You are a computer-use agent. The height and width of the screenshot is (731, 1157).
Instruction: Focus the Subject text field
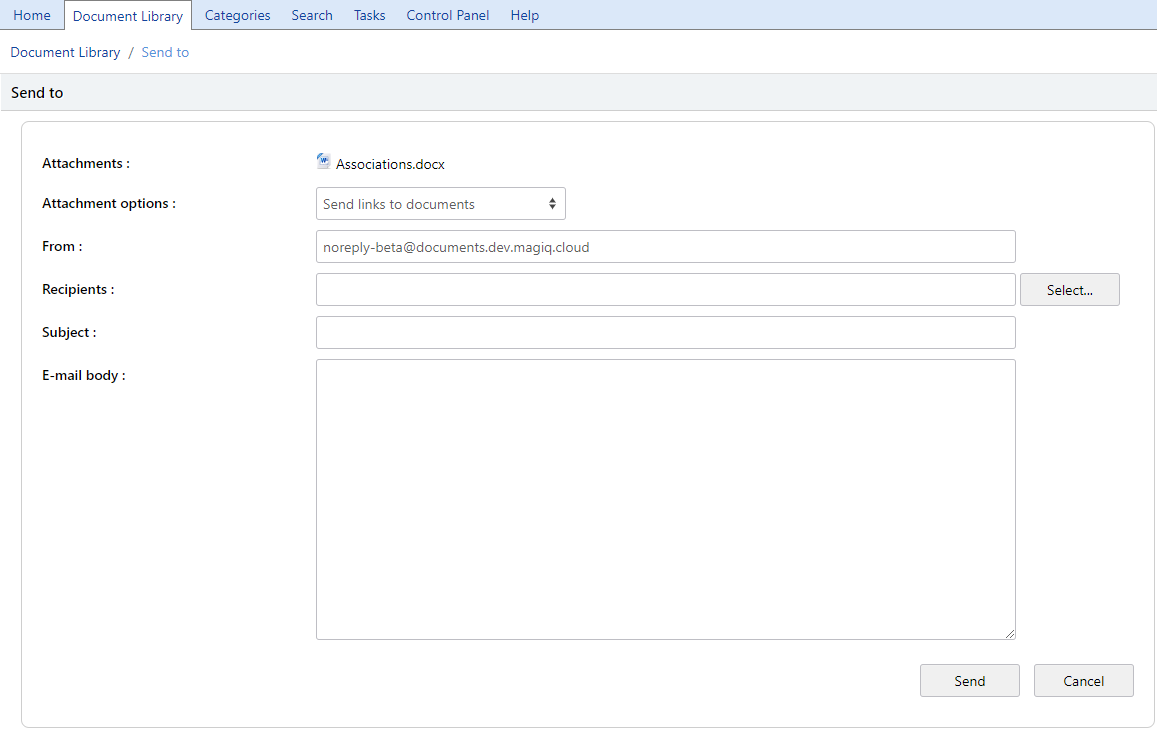665,332
